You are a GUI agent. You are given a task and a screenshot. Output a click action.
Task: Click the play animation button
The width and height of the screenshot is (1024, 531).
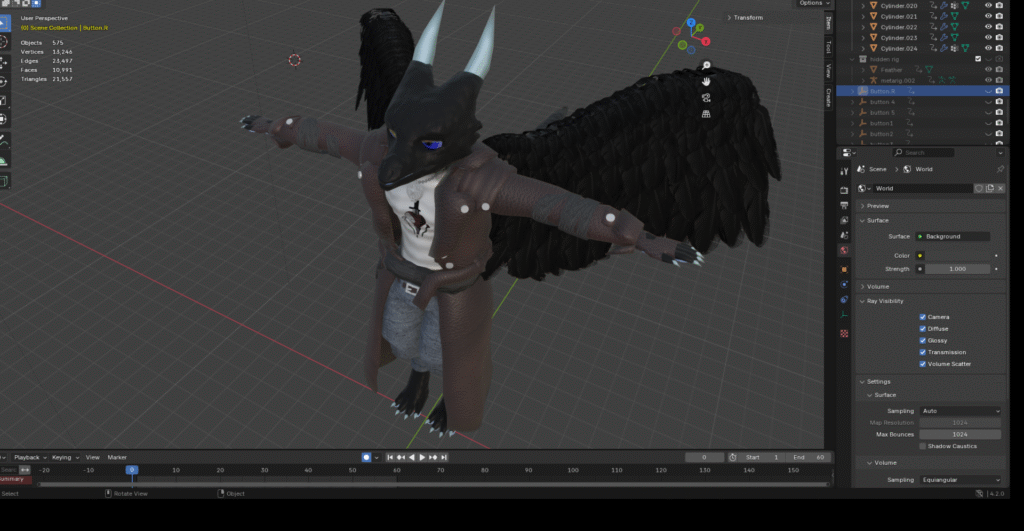pos(422,457)
